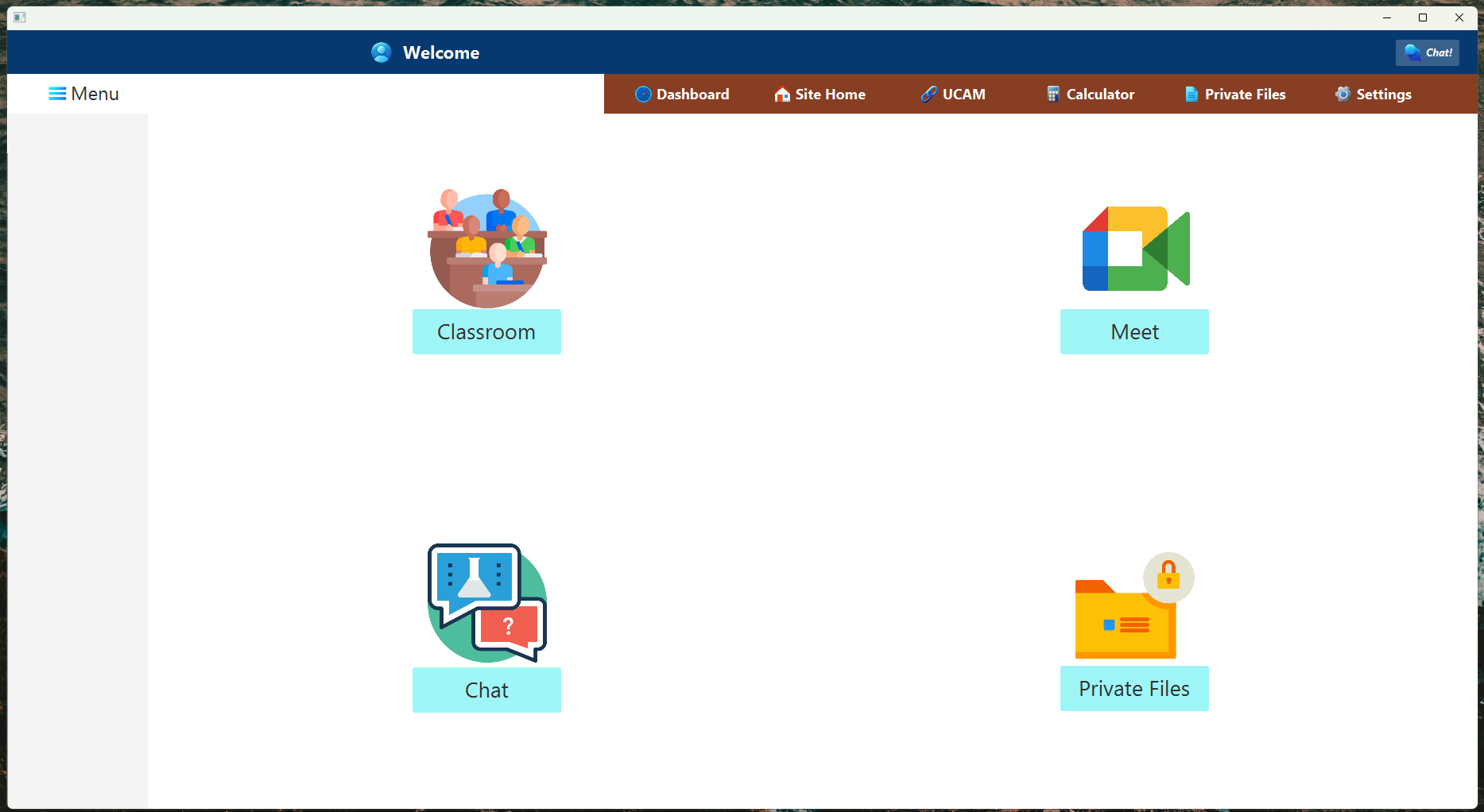Click the Private Files document icon in navbar
The width and height of the screenshot is (1484, 812).
1191,95
